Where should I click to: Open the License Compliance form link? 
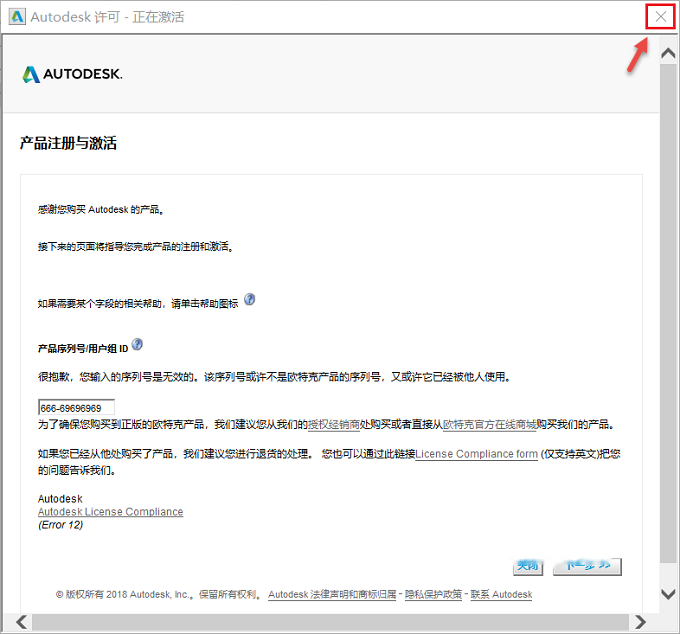476,454
